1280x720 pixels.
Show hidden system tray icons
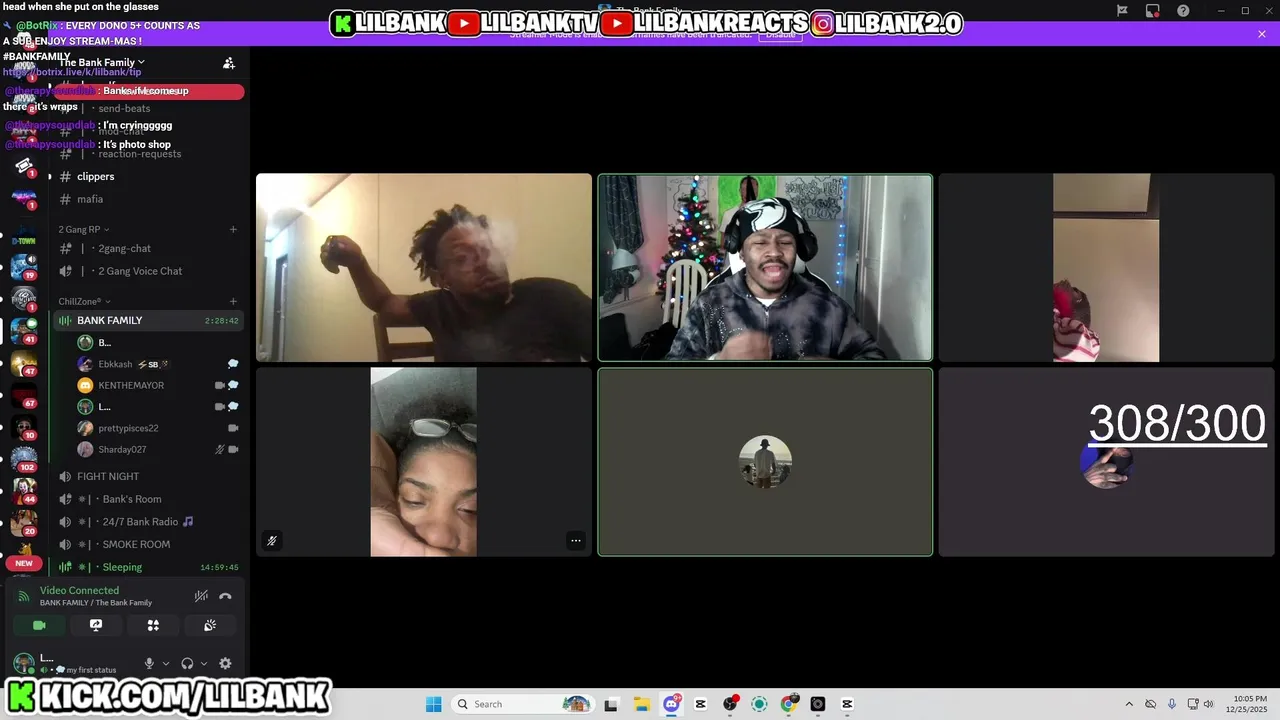point(1129,704)
